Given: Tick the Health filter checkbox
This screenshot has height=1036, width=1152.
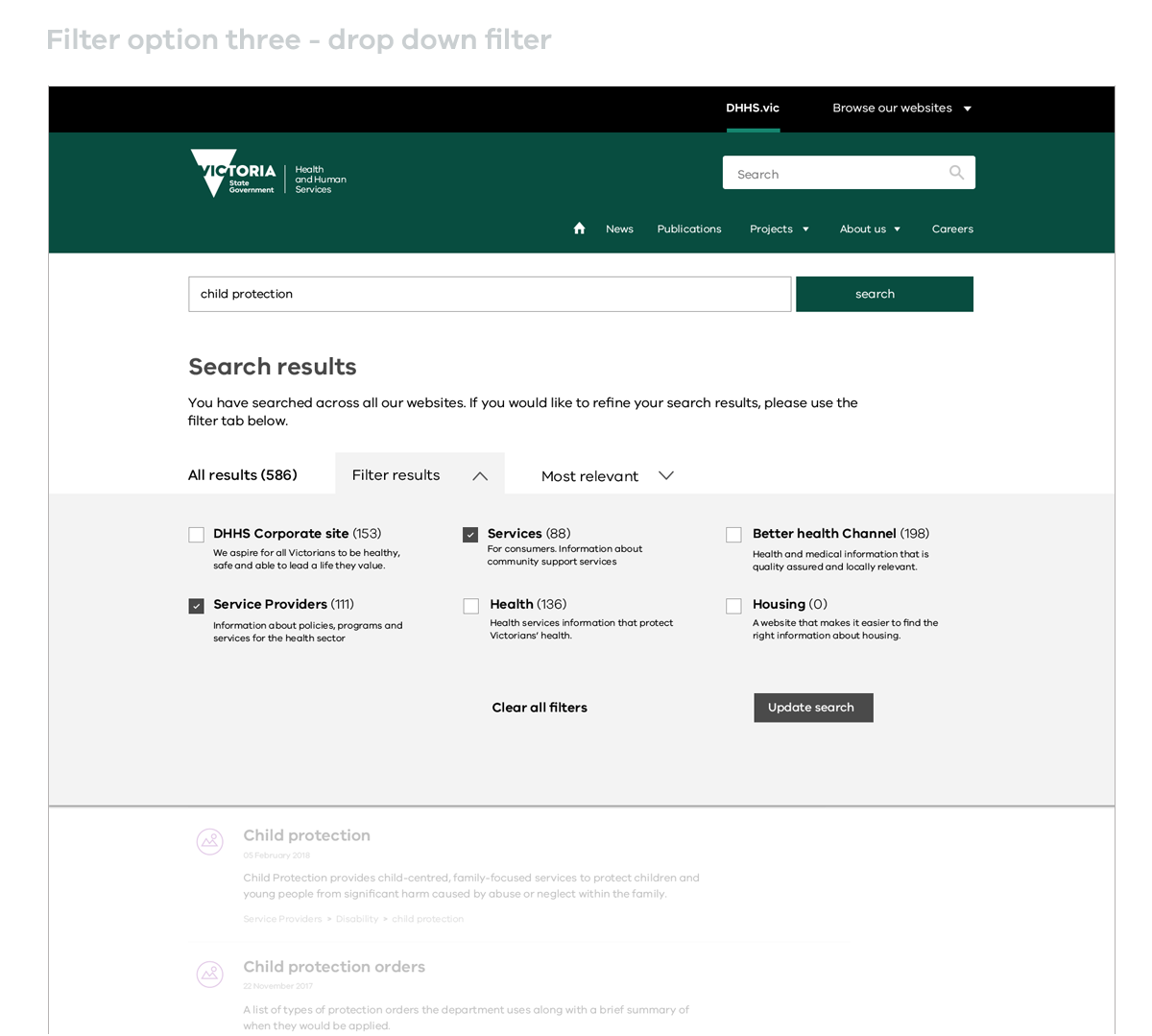Looking at the screenshot, I should pos(470,606).
